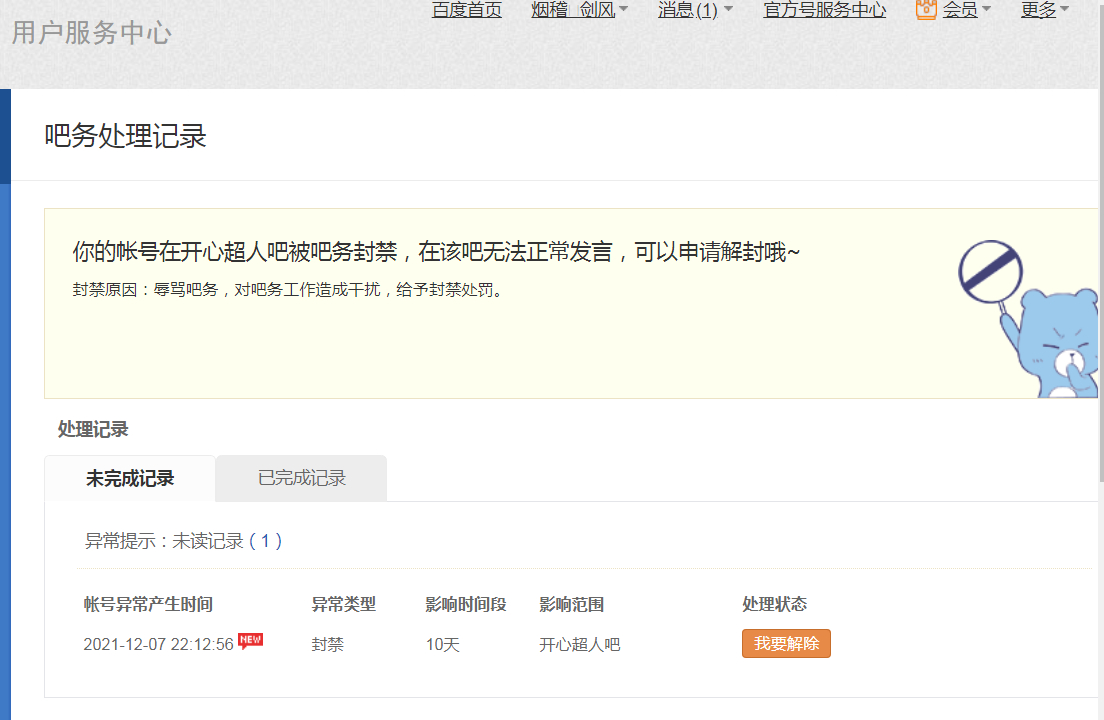
Task: Expand the 烟稽_剑风 username dropdown
Action: tap(579, 10)
